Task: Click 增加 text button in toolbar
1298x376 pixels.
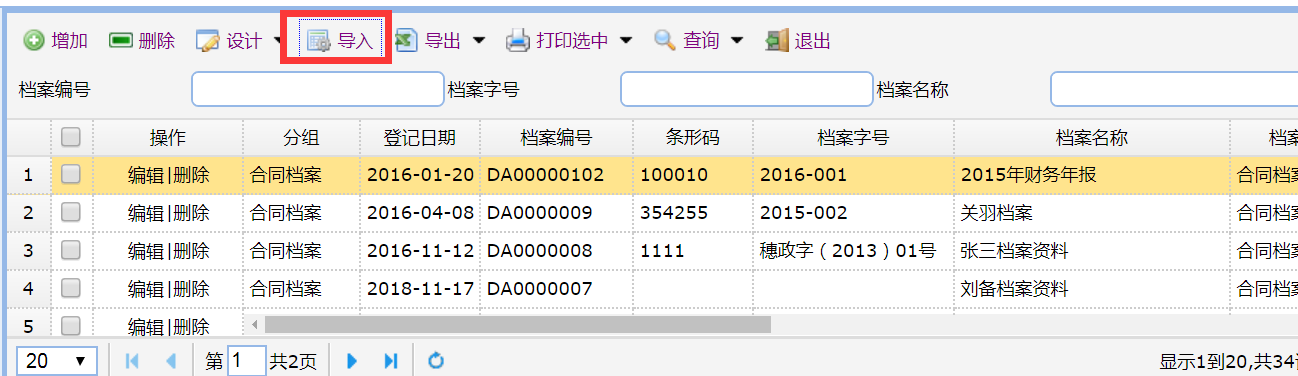Action: pyautogui.click(x=70, y=41)
